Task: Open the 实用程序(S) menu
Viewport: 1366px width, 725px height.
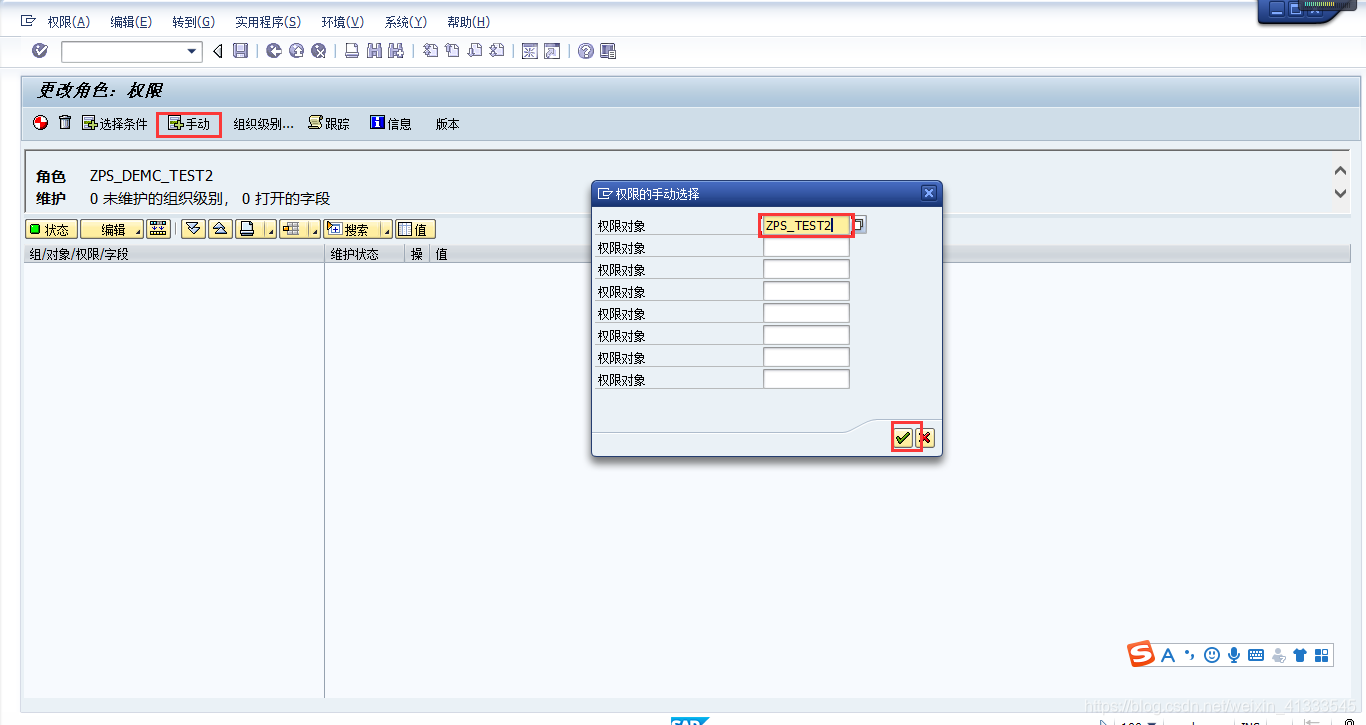Action: click(x=268, y=22)
